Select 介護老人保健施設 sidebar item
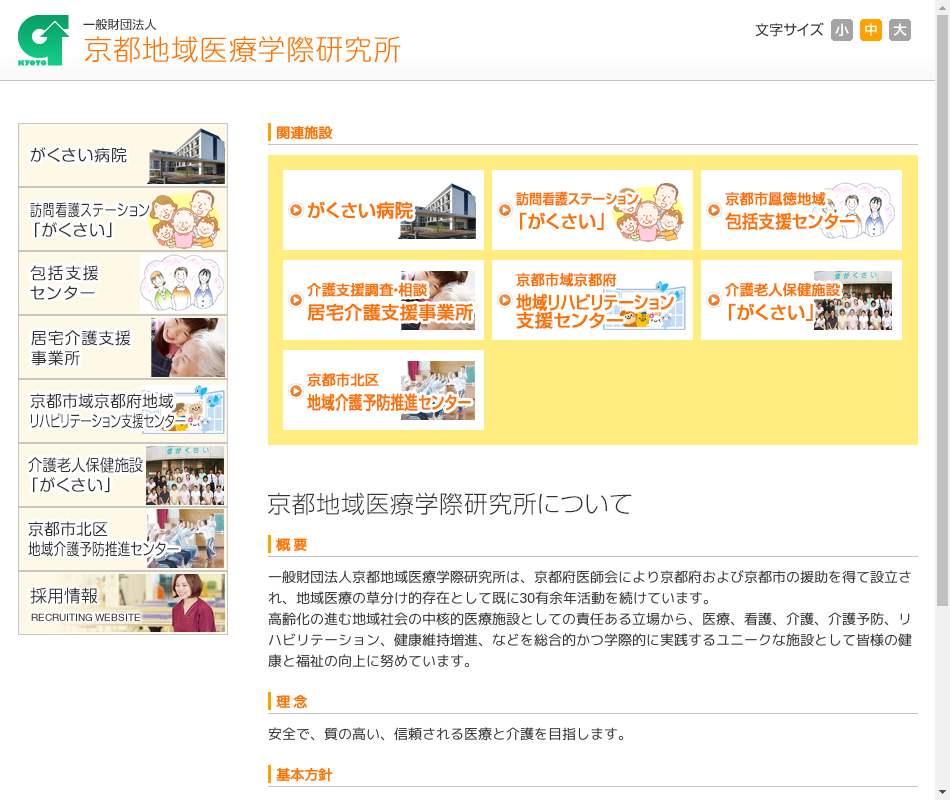 click(x=123, y=475)
